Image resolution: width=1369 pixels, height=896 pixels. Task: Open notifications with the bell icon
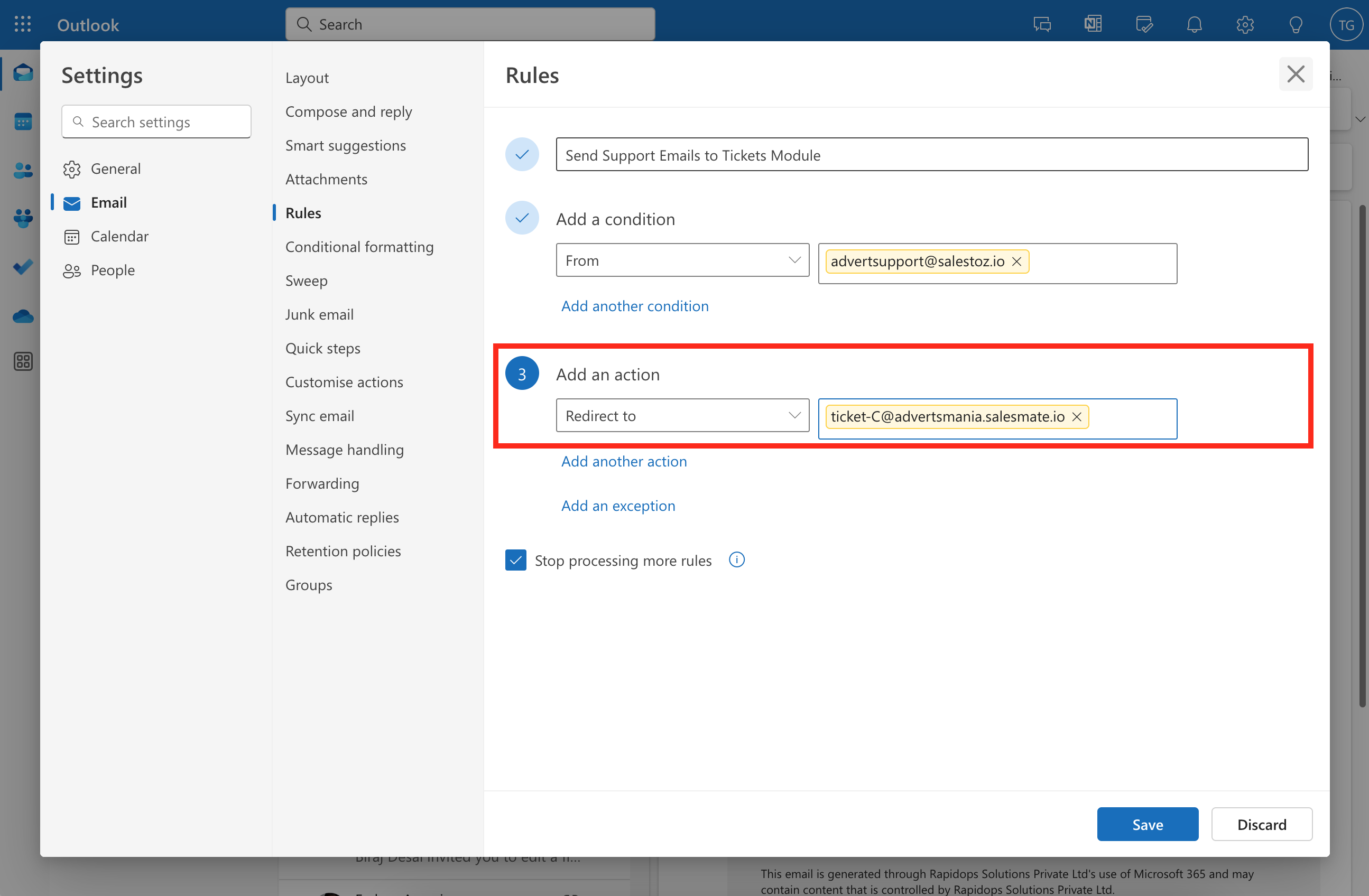click(x=1194, y=24)
